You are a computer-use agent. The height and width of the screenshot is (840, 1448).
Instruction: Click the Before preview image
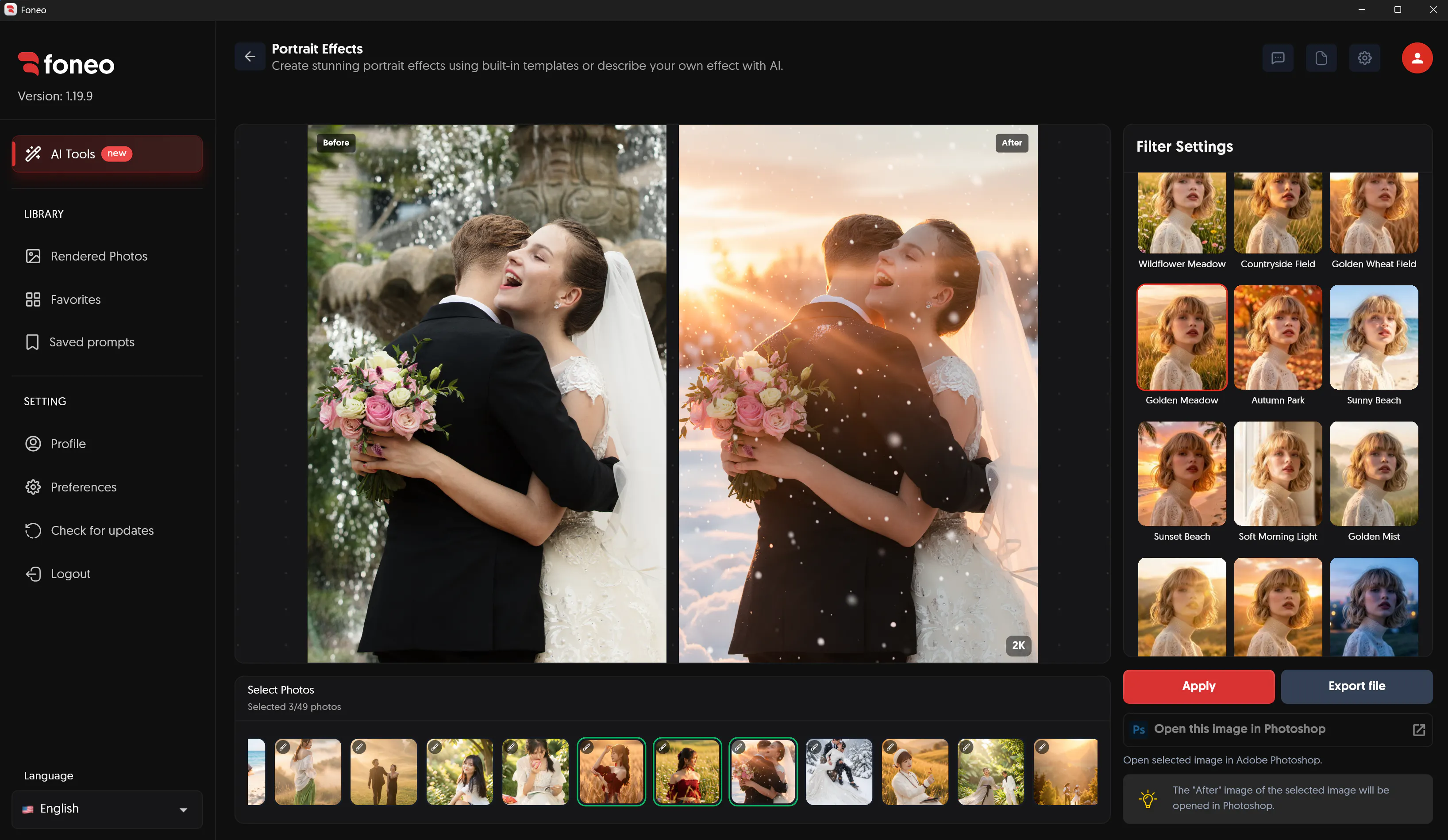(x=487, y=393)
